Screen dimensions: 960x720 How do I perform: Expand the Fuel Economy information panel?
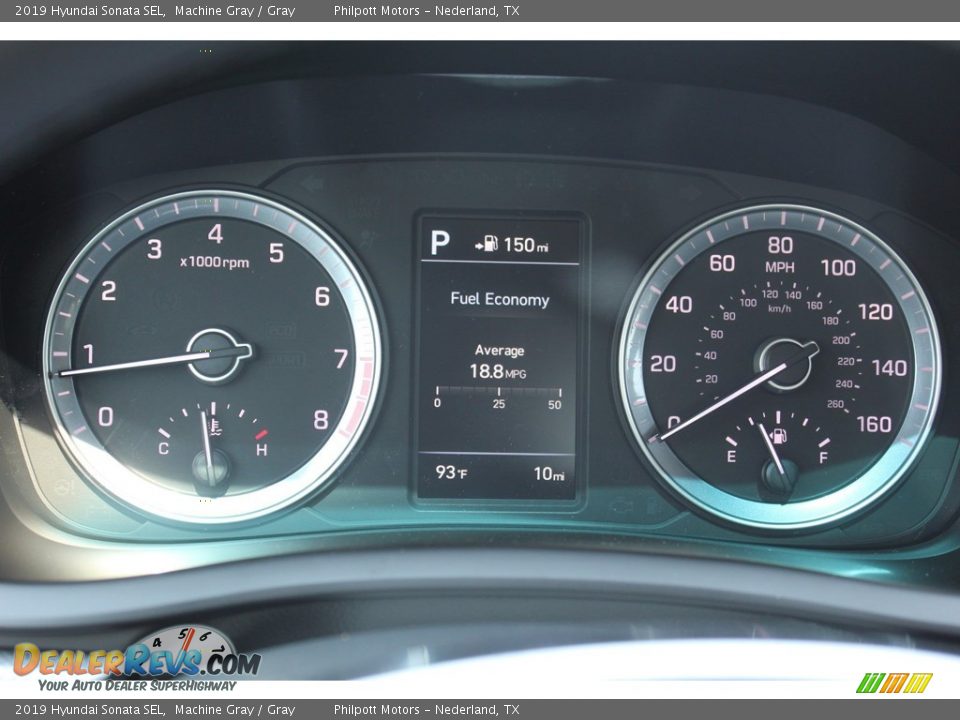500,300
